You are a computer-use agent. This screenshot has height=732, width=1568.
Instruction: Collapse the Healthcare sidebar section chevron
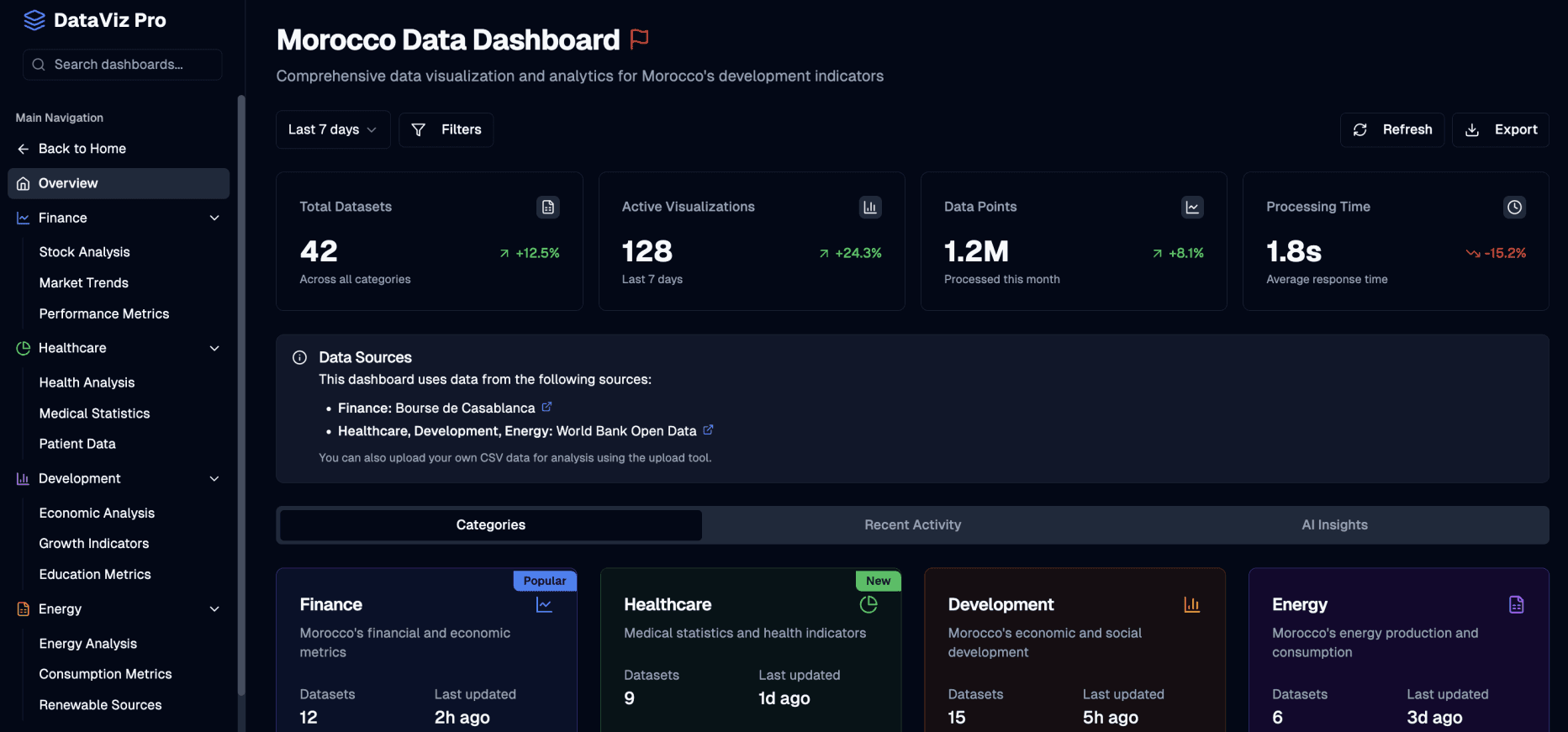(x=214, y=348)
